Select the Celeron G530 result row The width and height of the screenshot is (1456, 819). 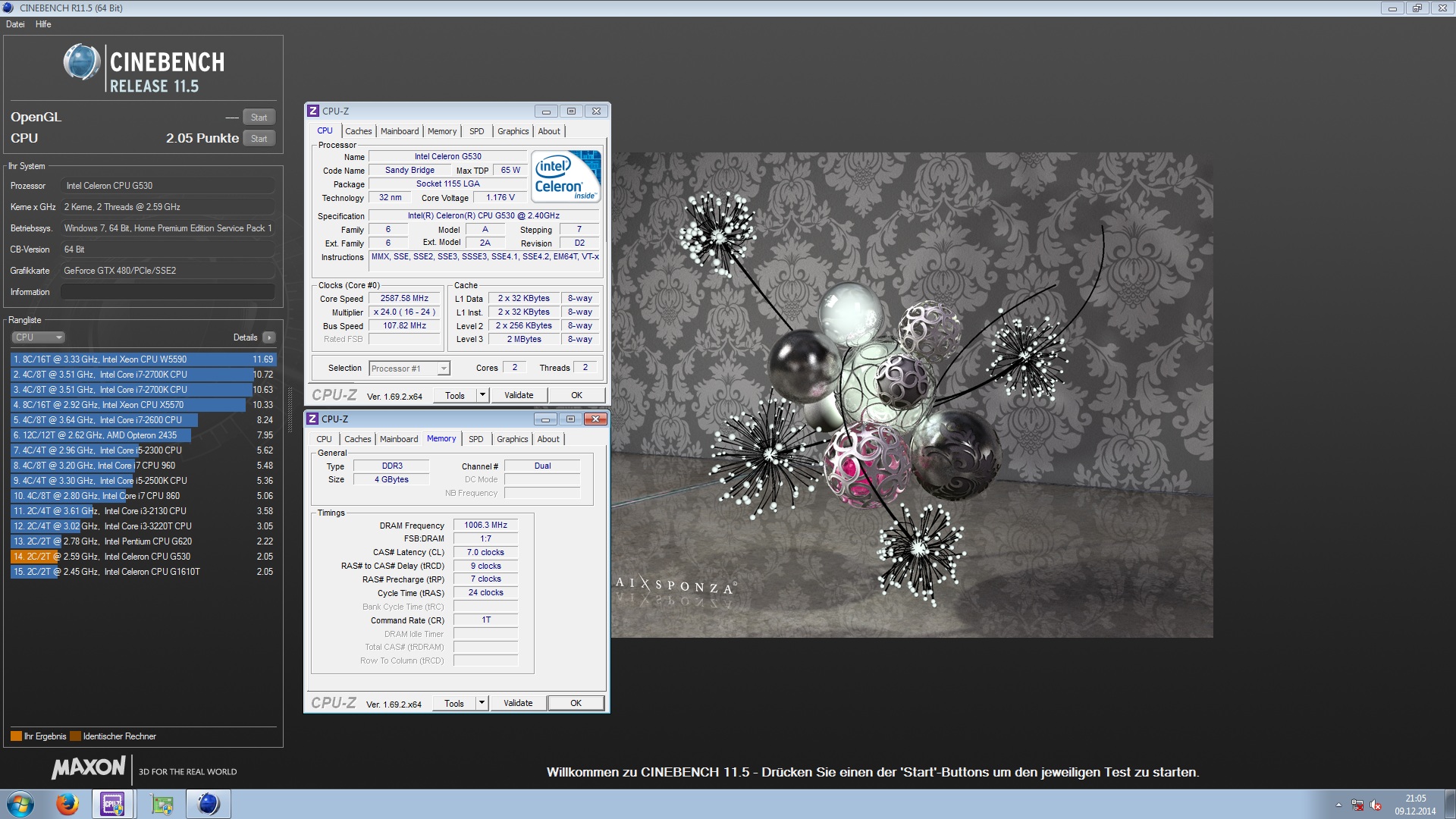click(x=143, y=557)
